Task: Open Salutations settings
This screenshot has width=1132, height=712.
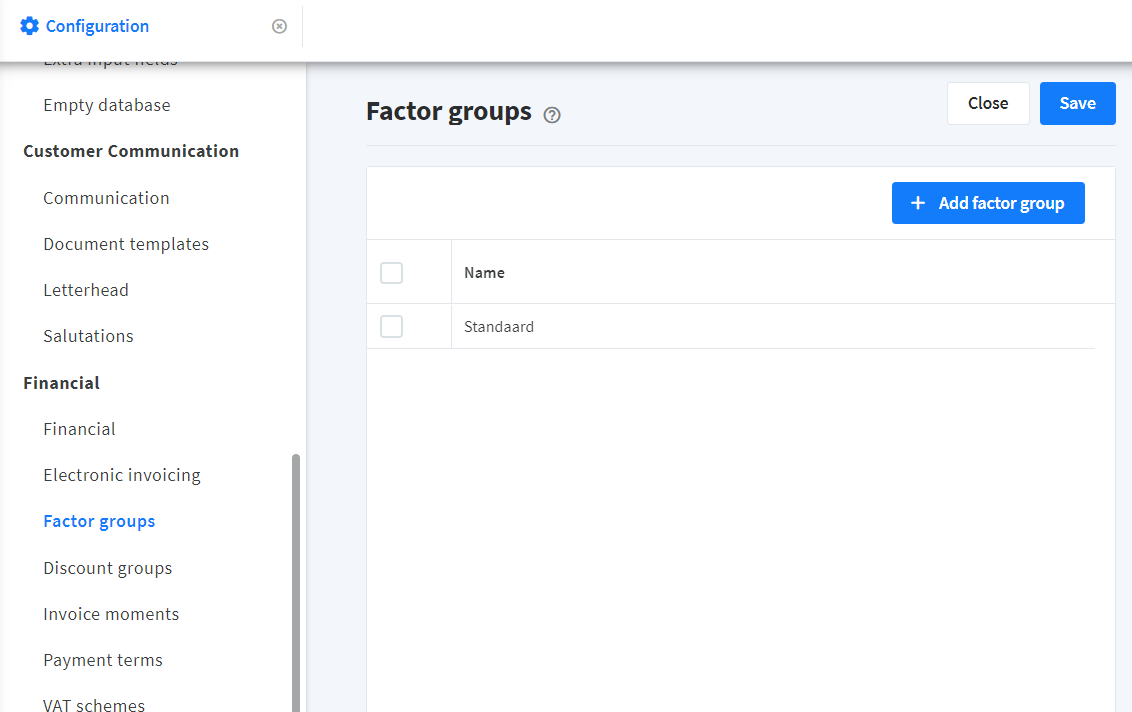Action: tap(88, 337)
